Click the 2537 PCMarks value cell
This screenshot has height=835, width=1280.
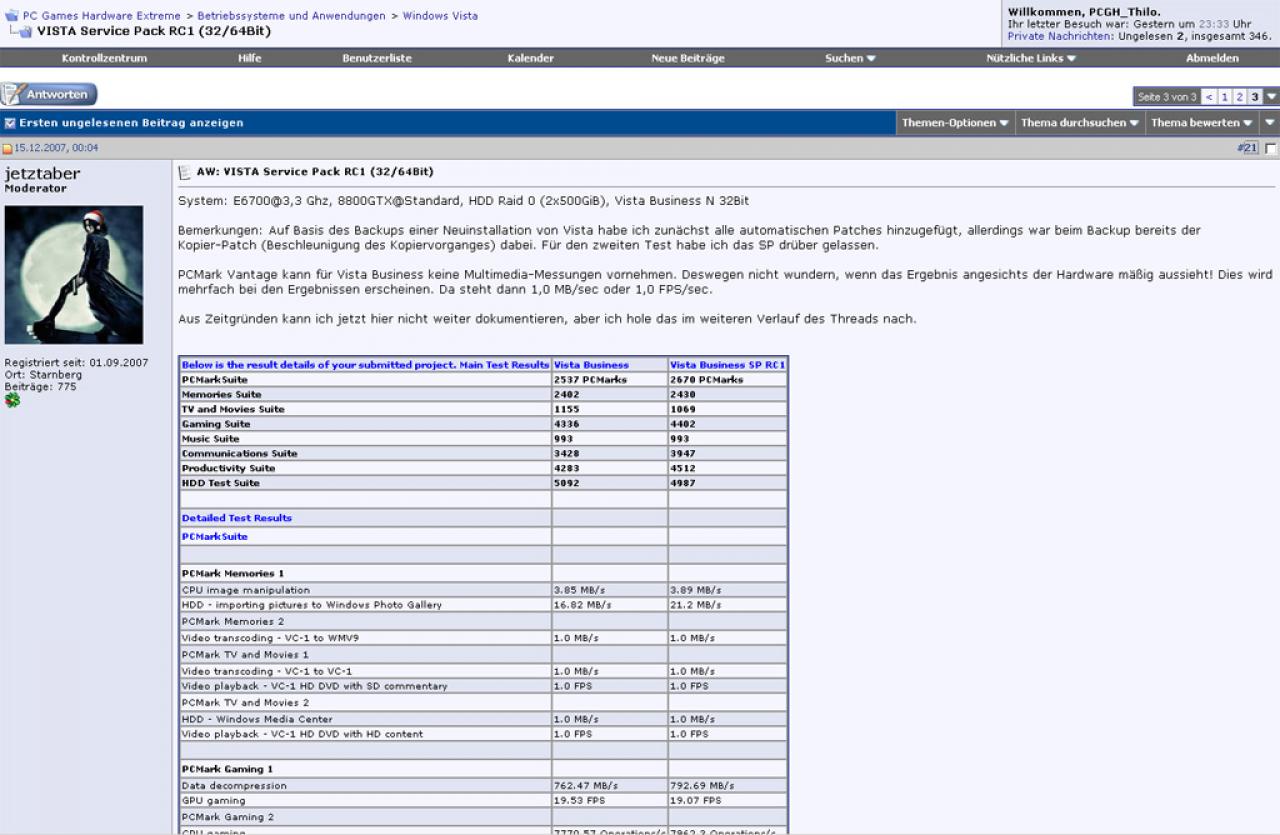610,380
